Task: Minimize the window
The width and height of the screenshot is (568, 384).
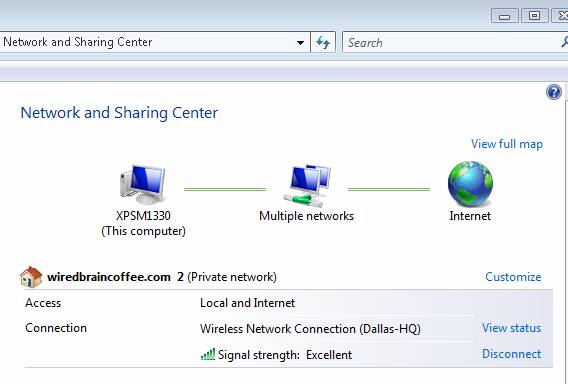Action: (505, 16)
